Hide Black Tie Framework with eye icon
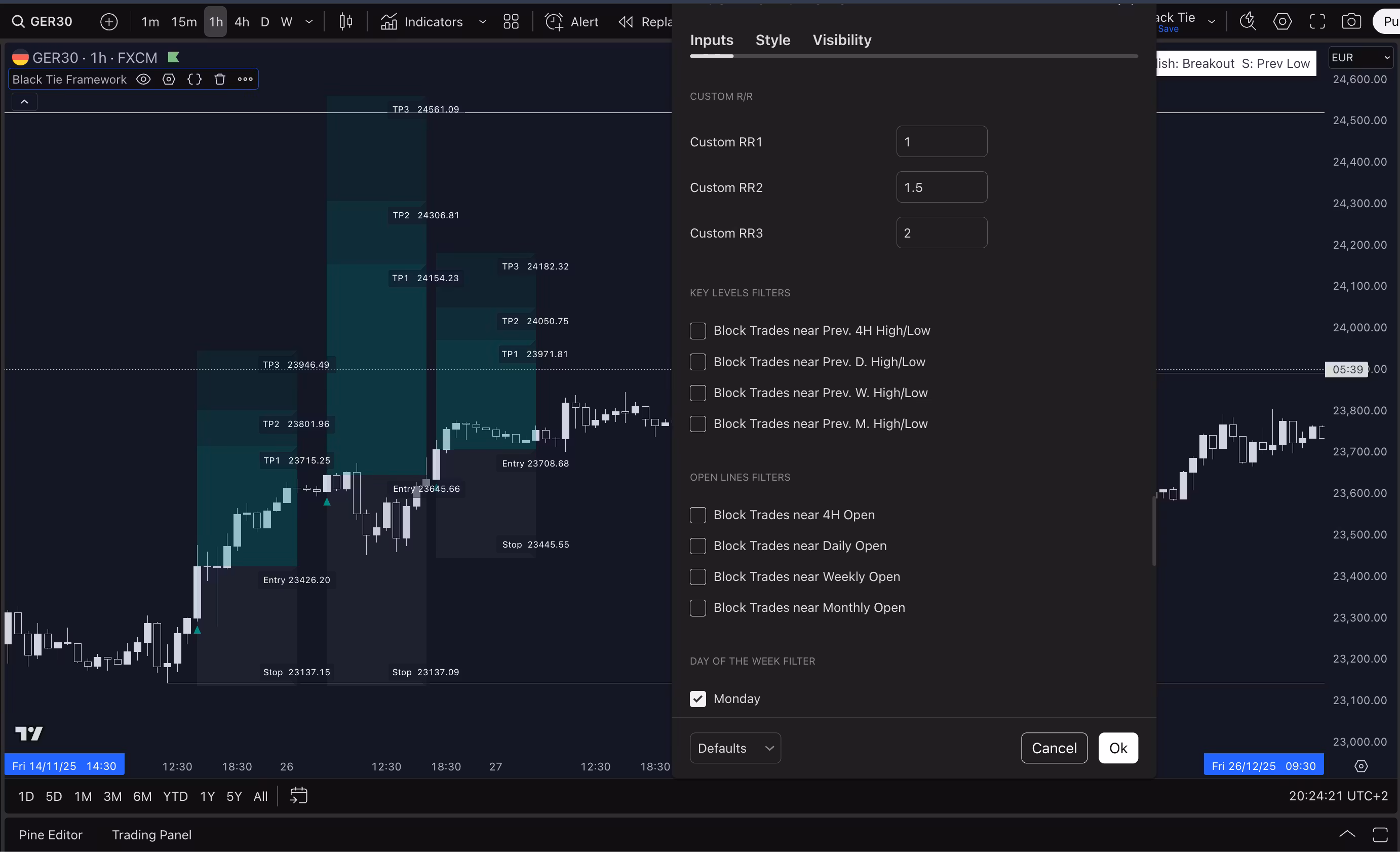This screenshot has width=1400, height=852. tap(144, 80)
